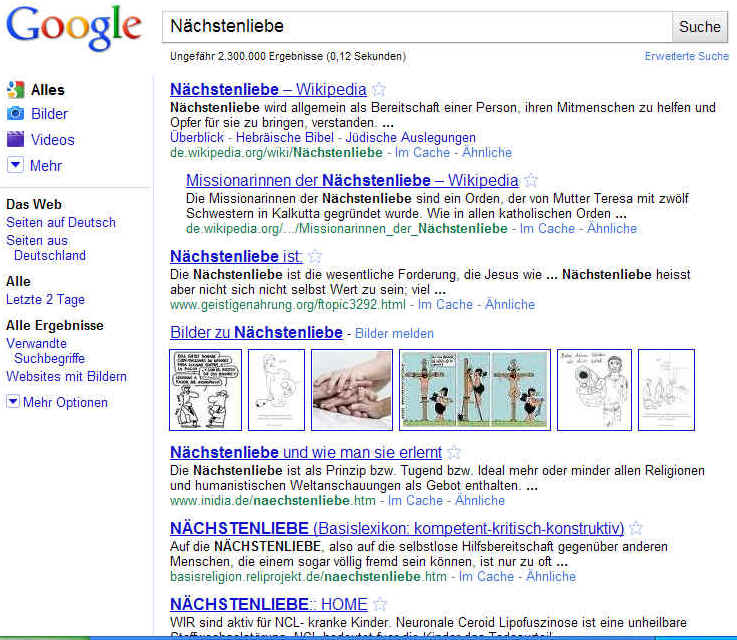The image size is (737, 640).
Task: Open the Hebräische Bibel sitelink
Action: pos(285,137)
